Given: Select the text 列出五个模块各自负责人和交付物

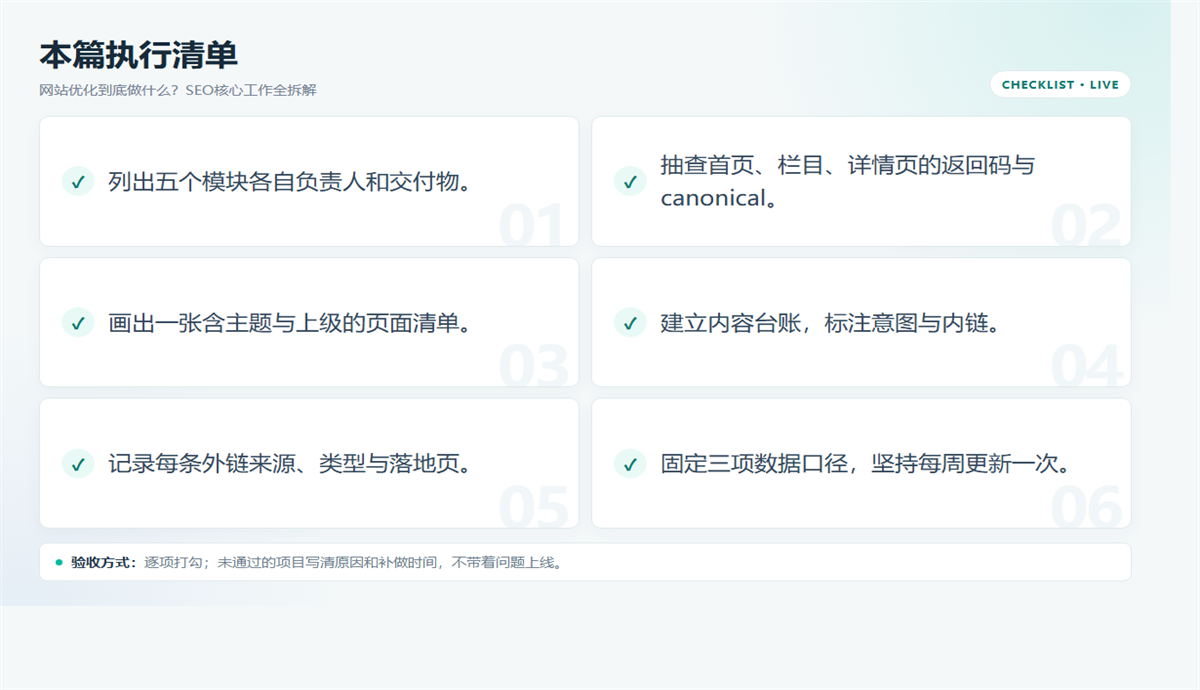Looking at the screenshot, I should pos(290,181).
